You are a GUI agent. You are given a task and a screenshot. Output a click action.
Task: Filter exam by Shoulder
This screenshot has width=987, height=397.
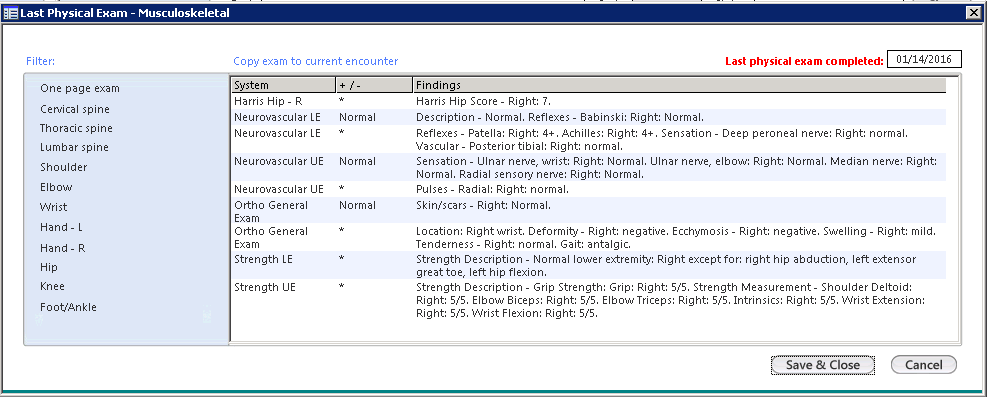click(x=64, y=167)
